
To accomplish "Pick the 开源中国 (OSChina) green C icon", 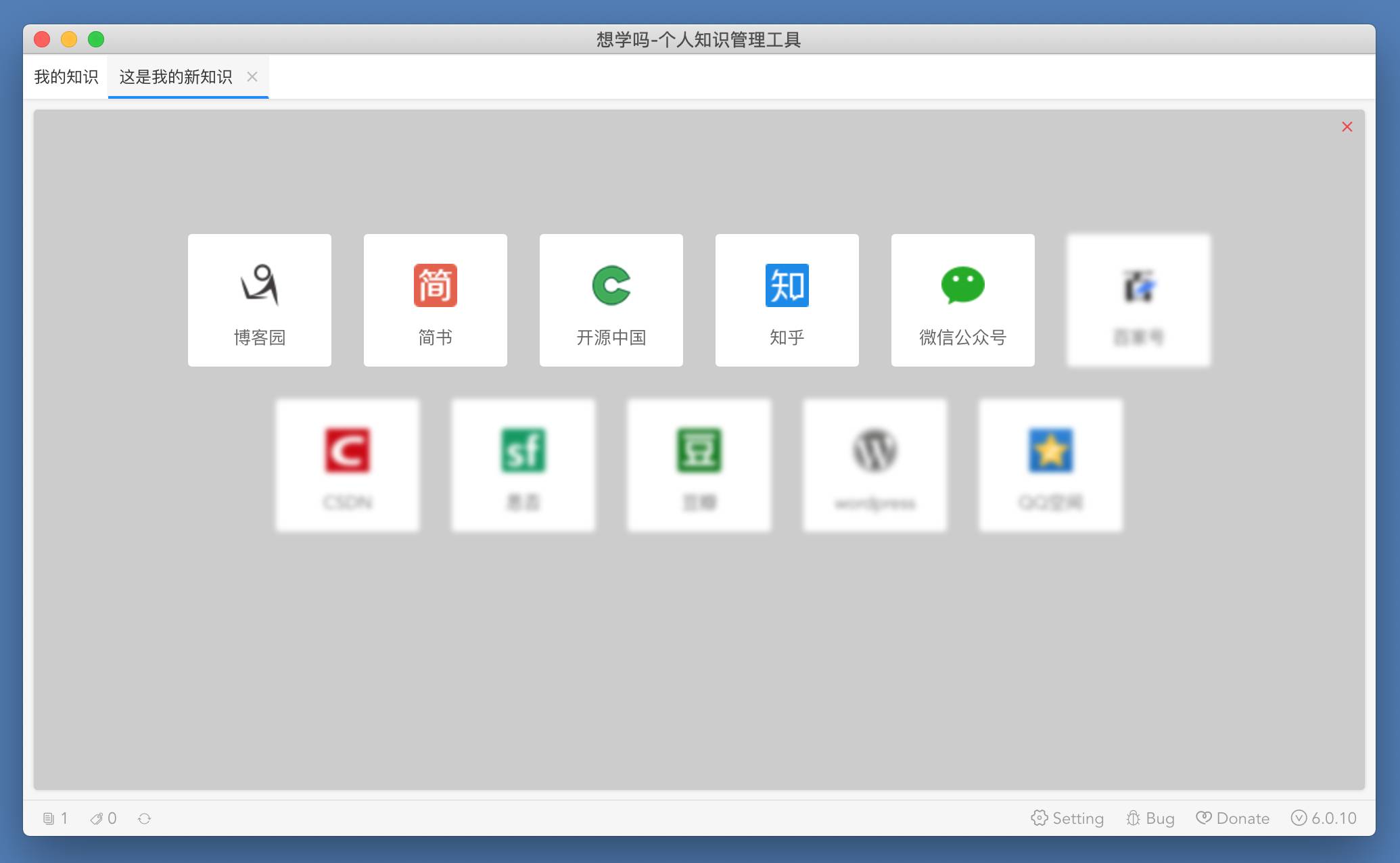I will click(x=611, y=285).
